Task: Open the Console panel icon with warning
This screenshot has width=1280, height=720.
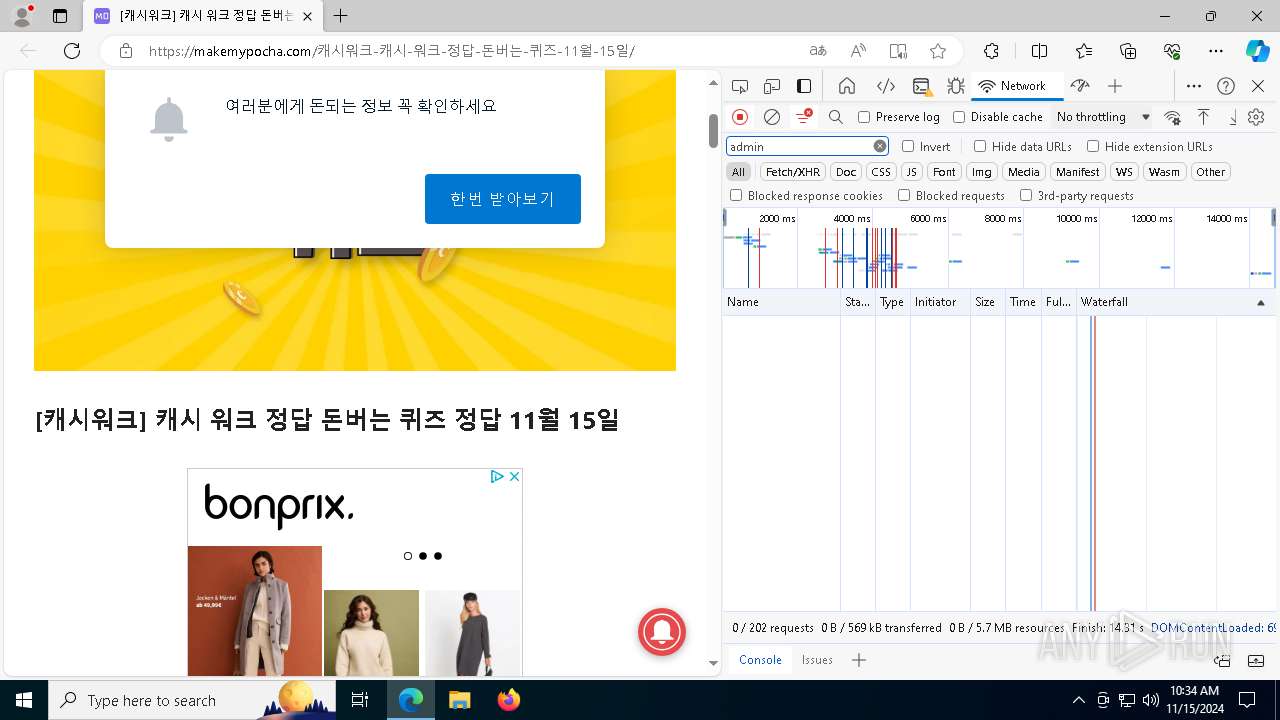Action: [x=922, y=86]
